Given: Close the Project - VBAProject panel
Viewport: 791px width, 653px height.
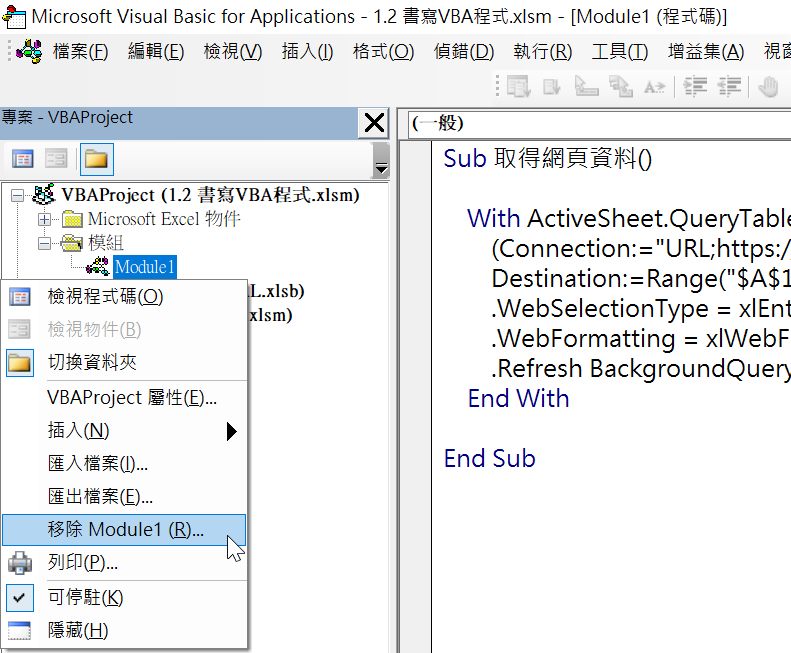Looking at the screenshot, I should point(374,123).
